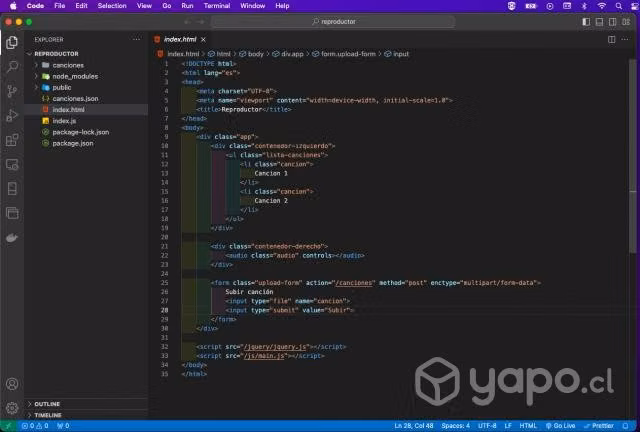Open the Apple menu
This screenshot has height=432, width=640.
[x=13, y=6]
